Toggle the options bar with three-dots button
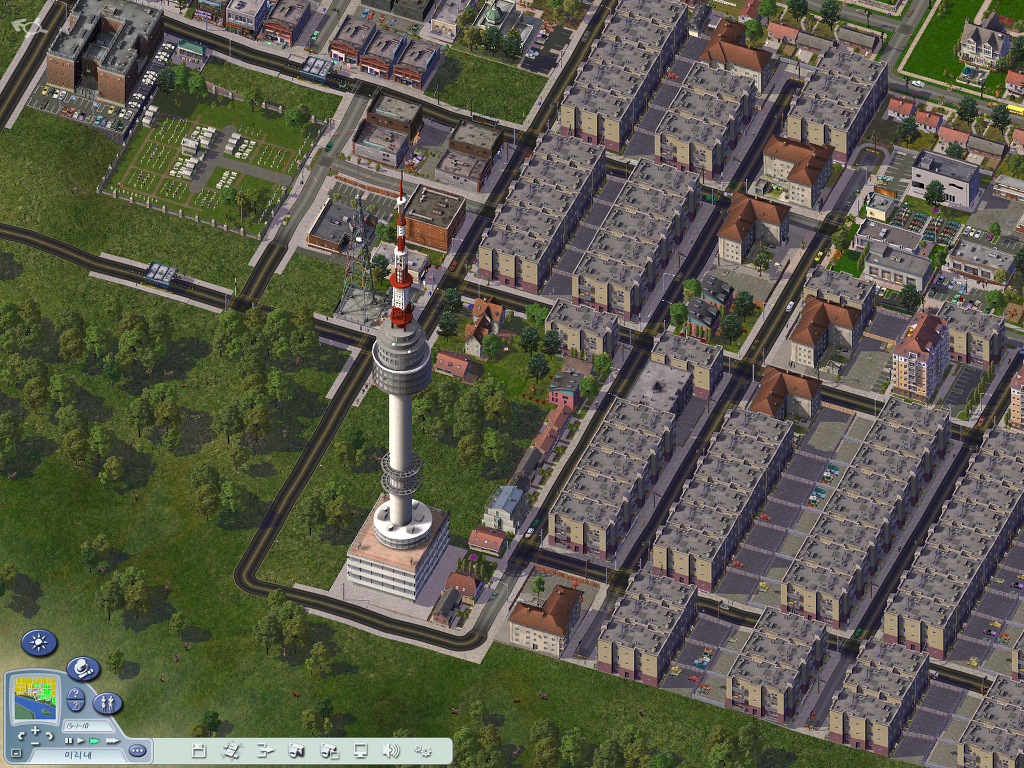 pyautogui.click(x=137, y=750)
